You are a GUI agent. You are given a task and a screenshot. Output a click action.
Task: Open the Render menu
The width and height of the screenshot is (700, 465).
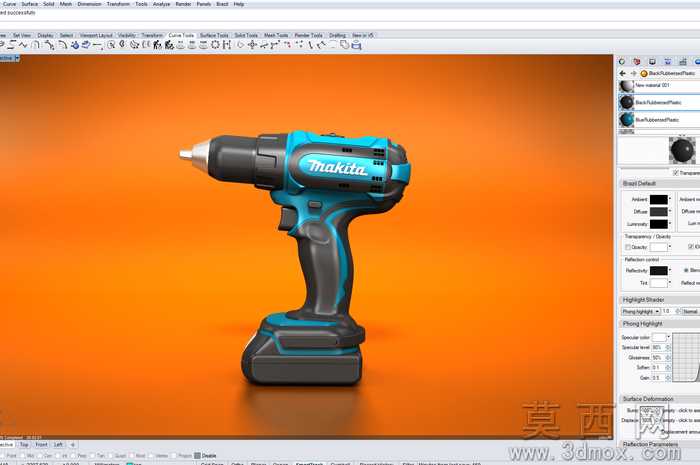pos(183,4)
